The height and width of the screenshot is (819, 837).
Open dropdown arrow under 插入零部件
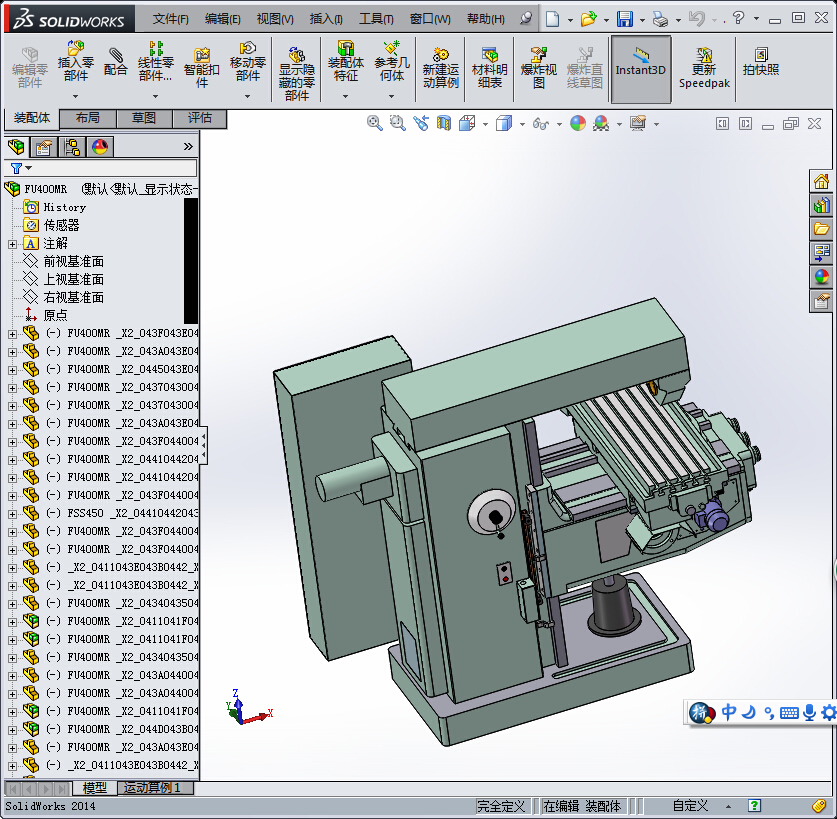tap(76, 97)
